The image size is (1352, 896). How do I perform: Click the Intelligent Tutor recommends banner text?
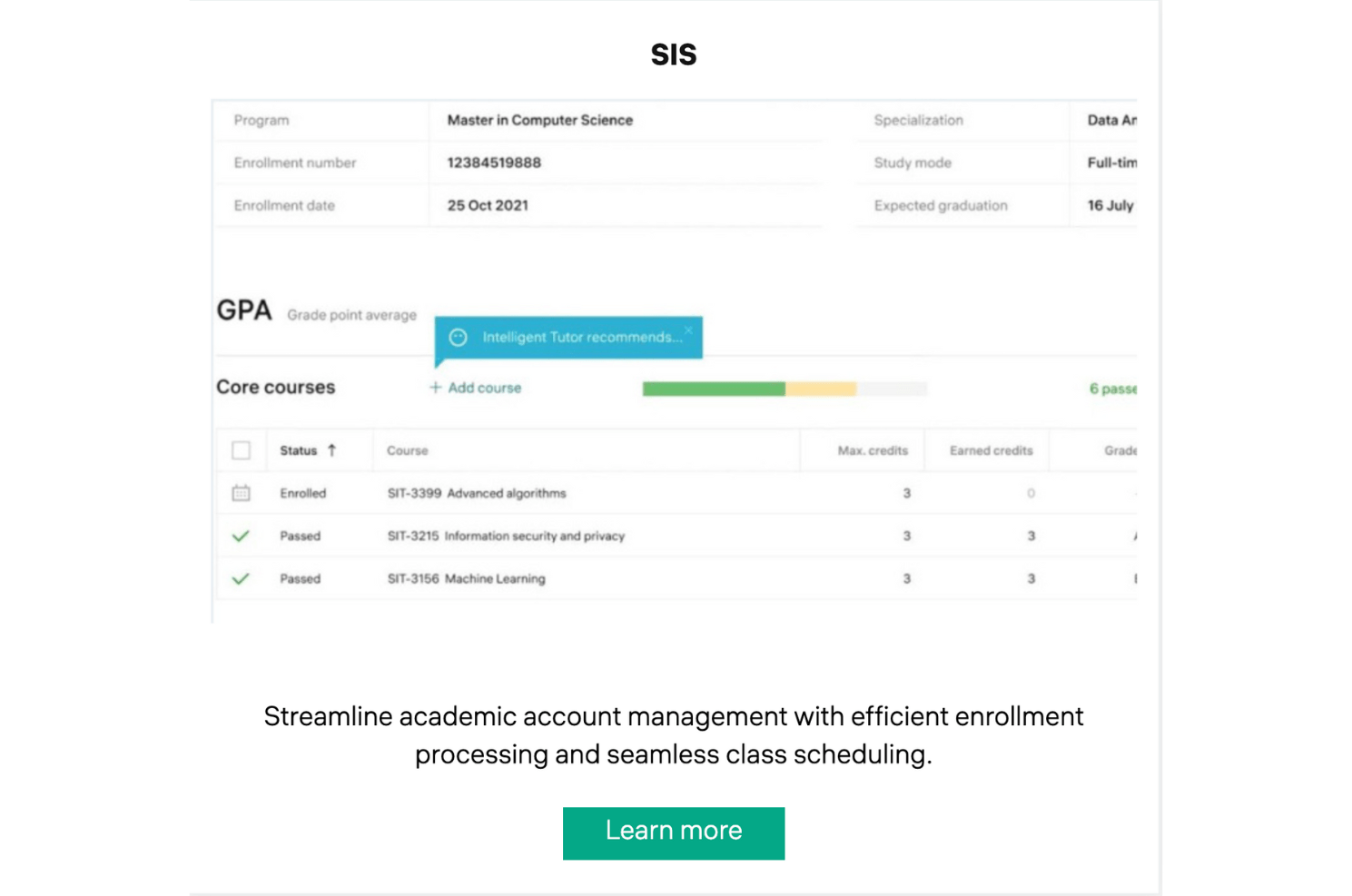click(581, 338)
